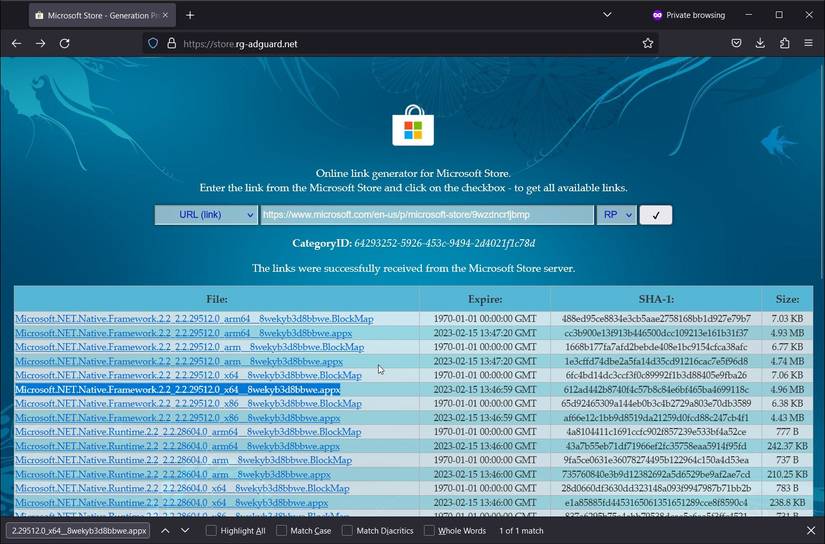Download Runtime 2.2.28604.0 arm64 appx link
Image resolution: width=825 pixels, height=544 pixels.
[x=177, y=446]
